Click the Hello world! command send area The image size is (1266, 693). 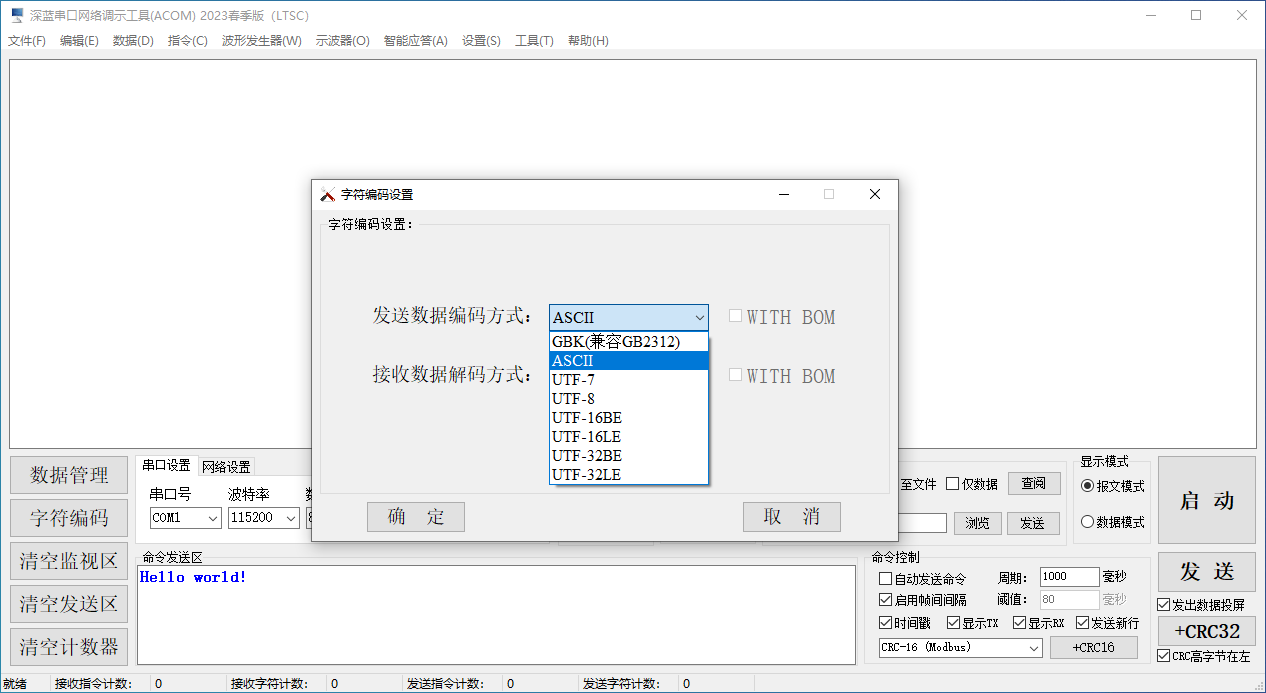(x=497, y=615)
